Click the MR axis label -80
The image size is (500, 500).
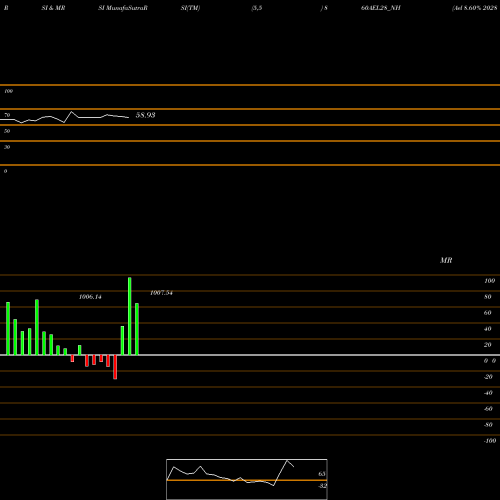click(488, 425)
